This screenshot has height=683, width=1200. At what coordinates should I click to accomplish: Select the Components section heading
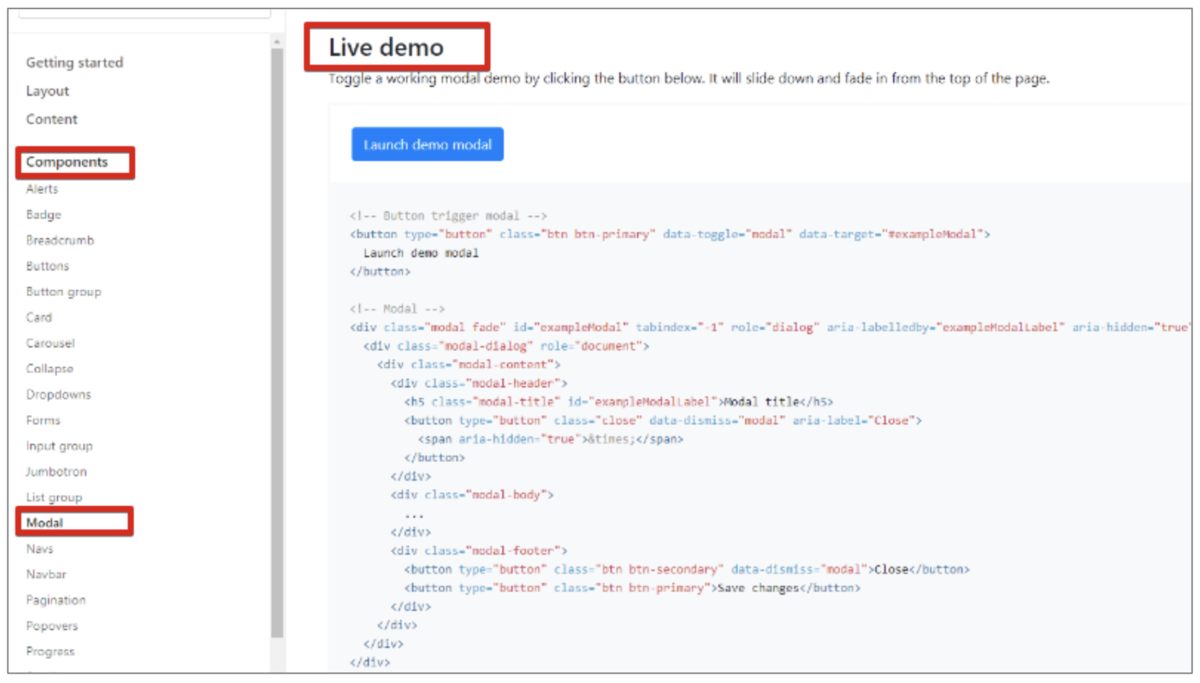[67, 162]
